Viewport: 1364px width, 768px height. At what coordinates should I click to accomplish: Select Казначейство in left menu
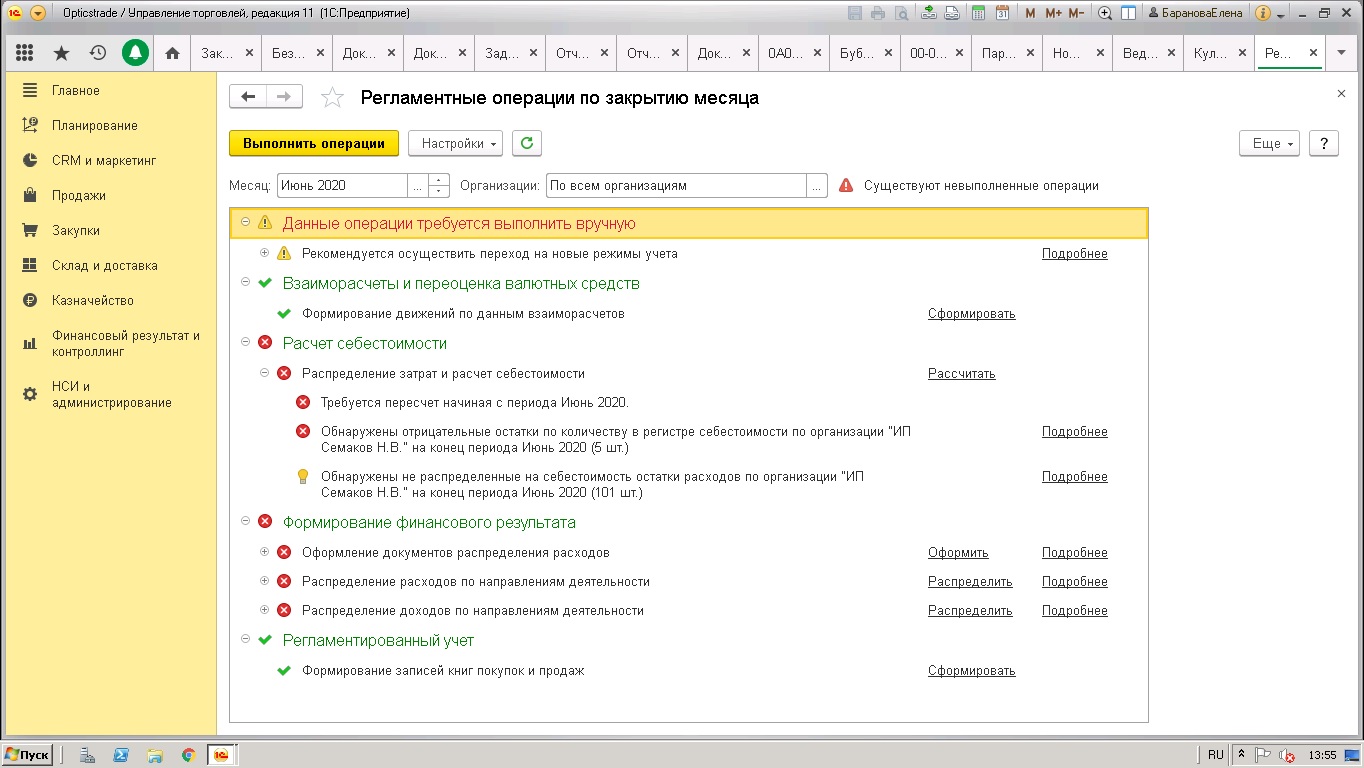pyautogui.click(x=92, y=301)
